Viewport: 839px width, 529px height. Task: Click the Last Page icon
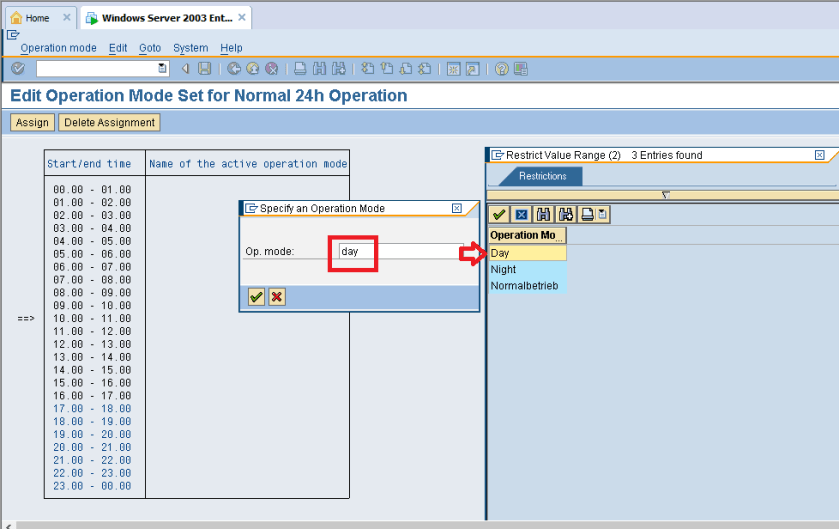click(x=425, y=68)
